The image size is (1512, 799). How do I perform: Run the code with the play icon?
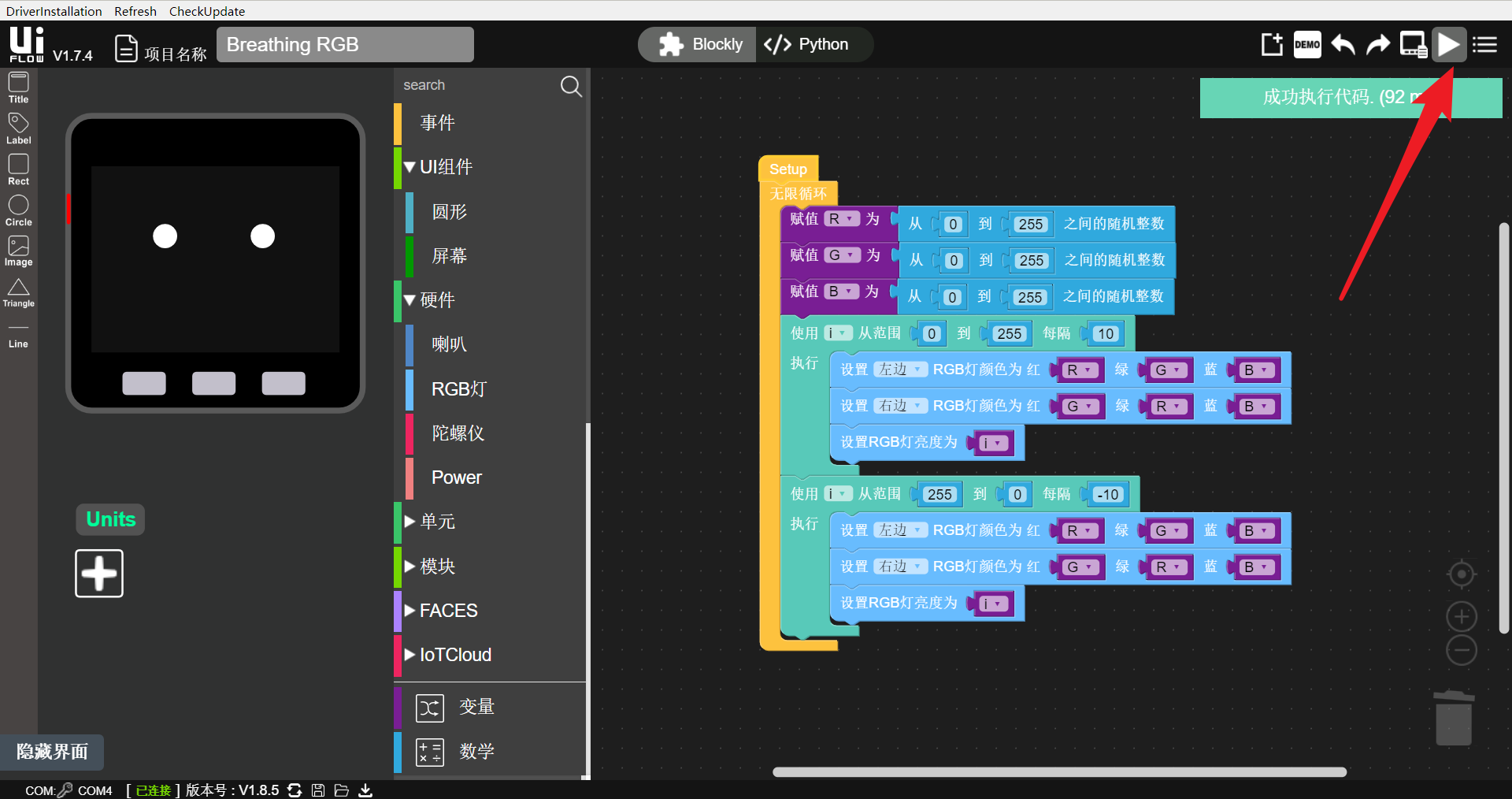coord(1449,44)
